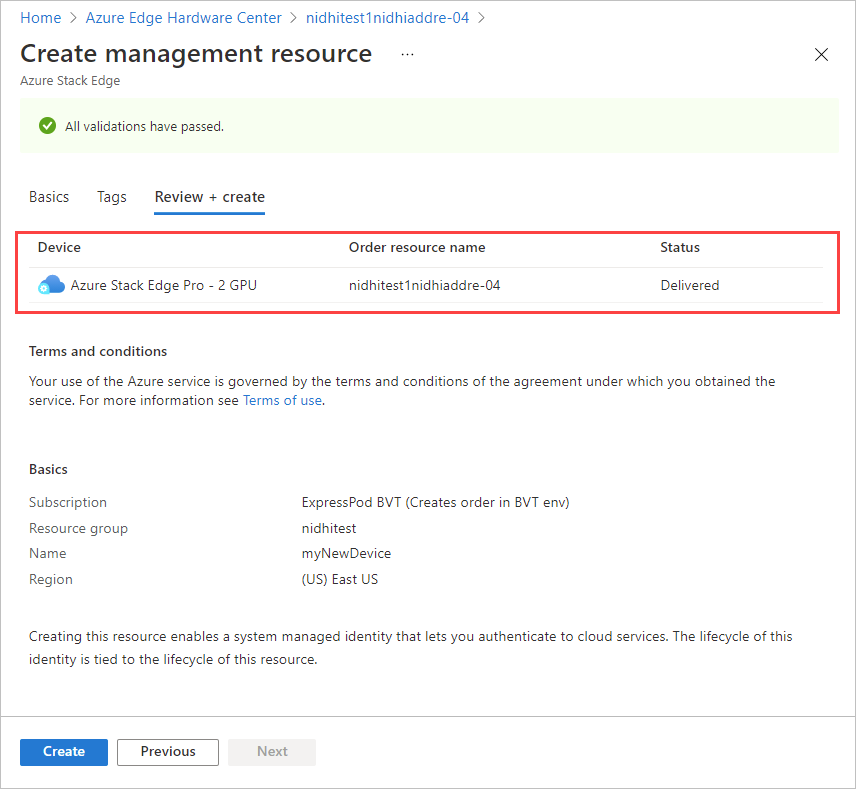Screen dimensions: 856x789
Task: Open the Terms of use link
Action: click(x=281, y=400)
